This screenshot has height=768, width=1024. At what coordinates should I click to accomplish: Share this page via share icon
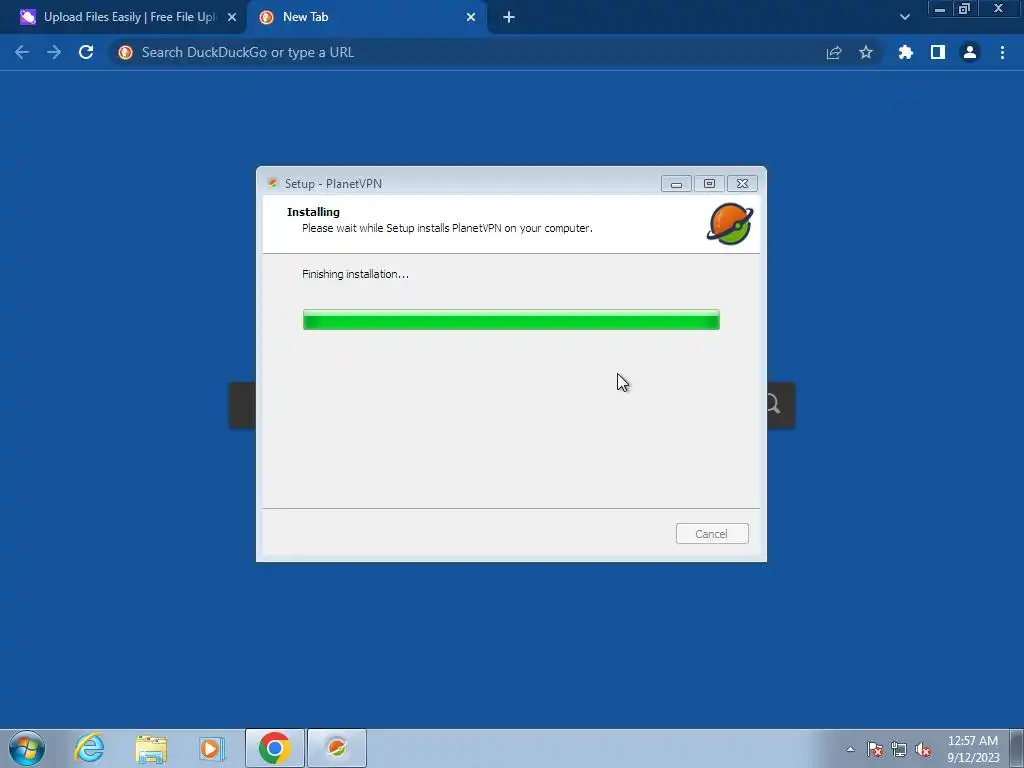click(834, 52)
